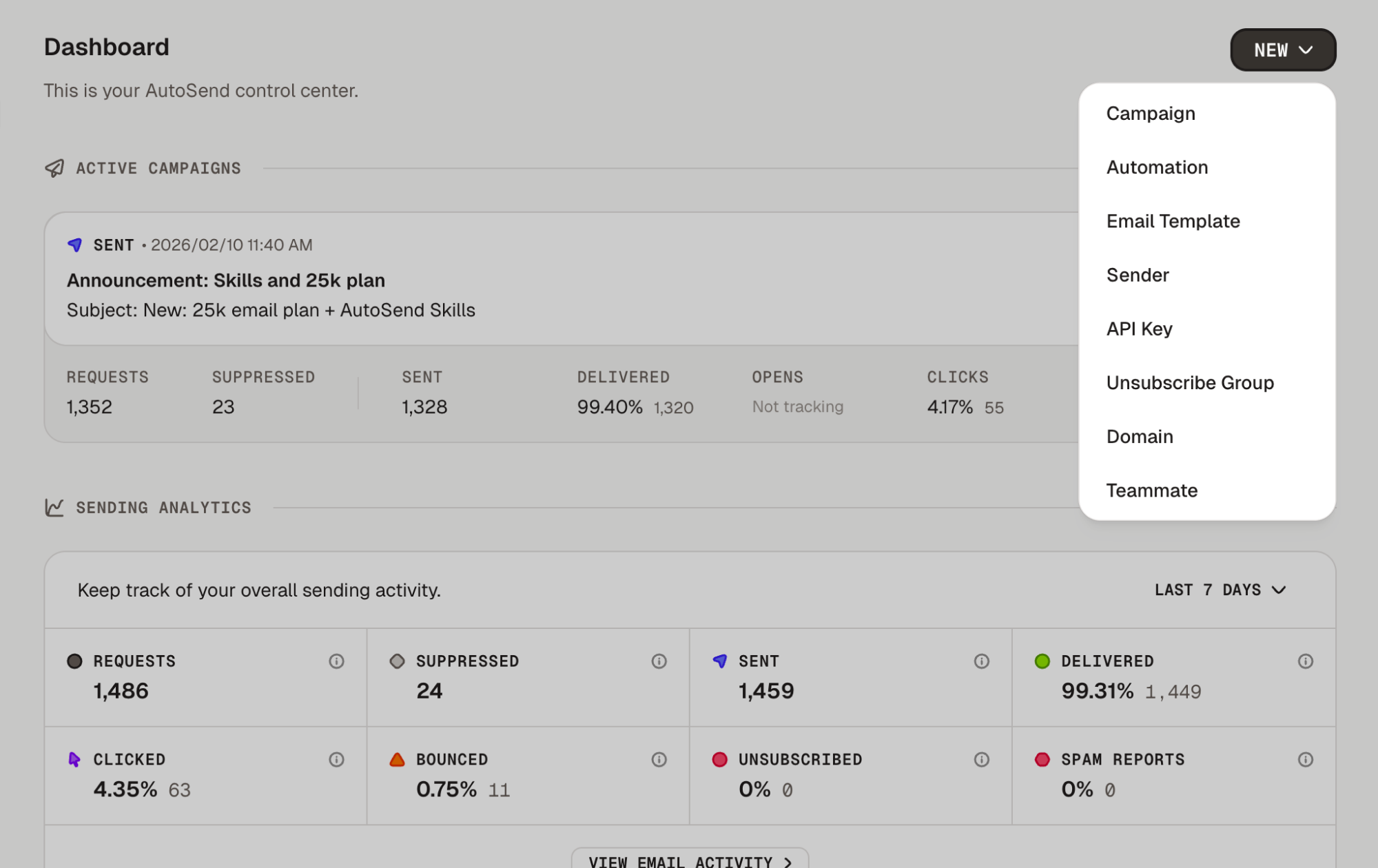Select Teammate from the New menu
This screenshot has height=868, width=1378.
tap(1151, 490)
